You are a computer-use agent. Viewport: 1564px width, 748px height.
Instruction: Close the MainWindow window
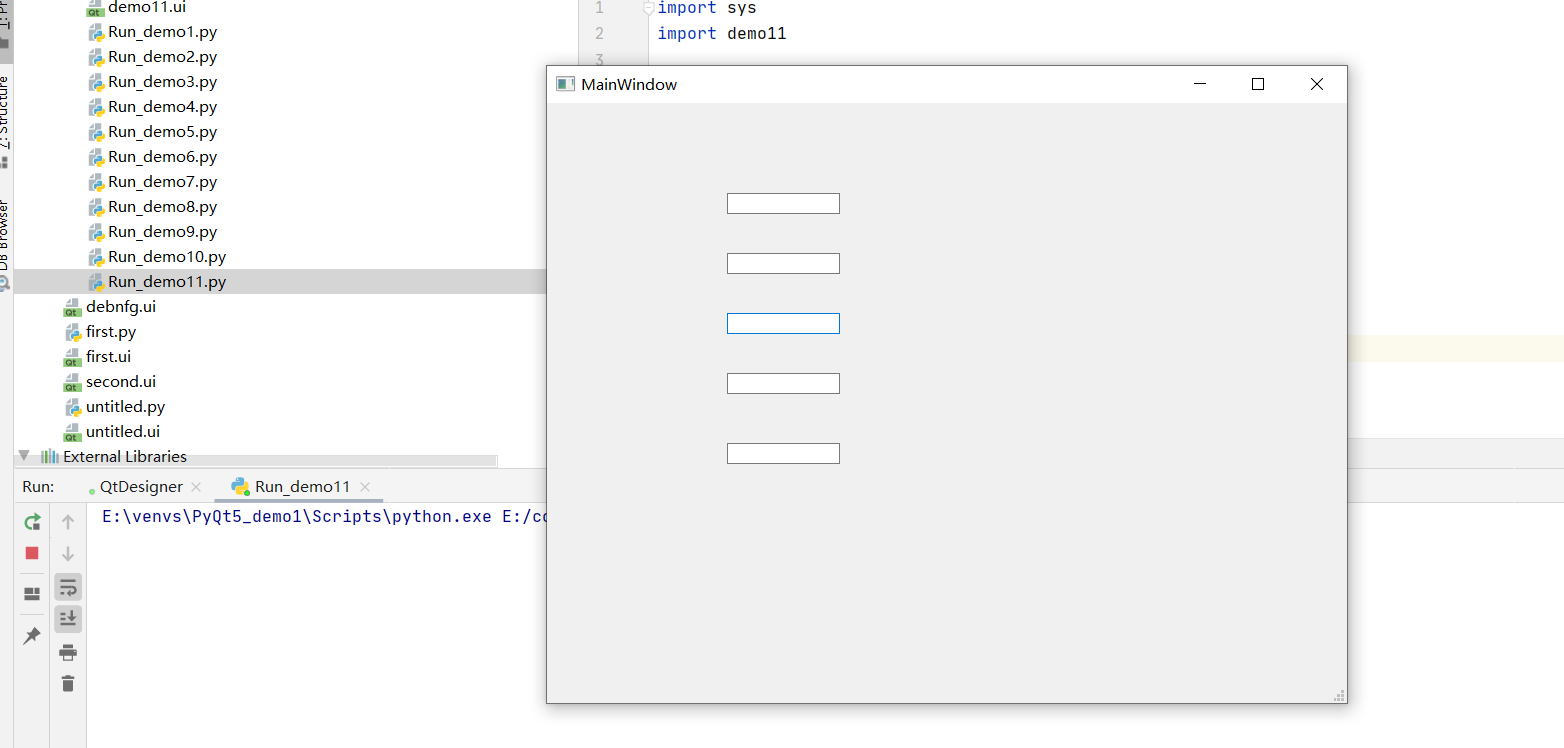[1317, 85]
